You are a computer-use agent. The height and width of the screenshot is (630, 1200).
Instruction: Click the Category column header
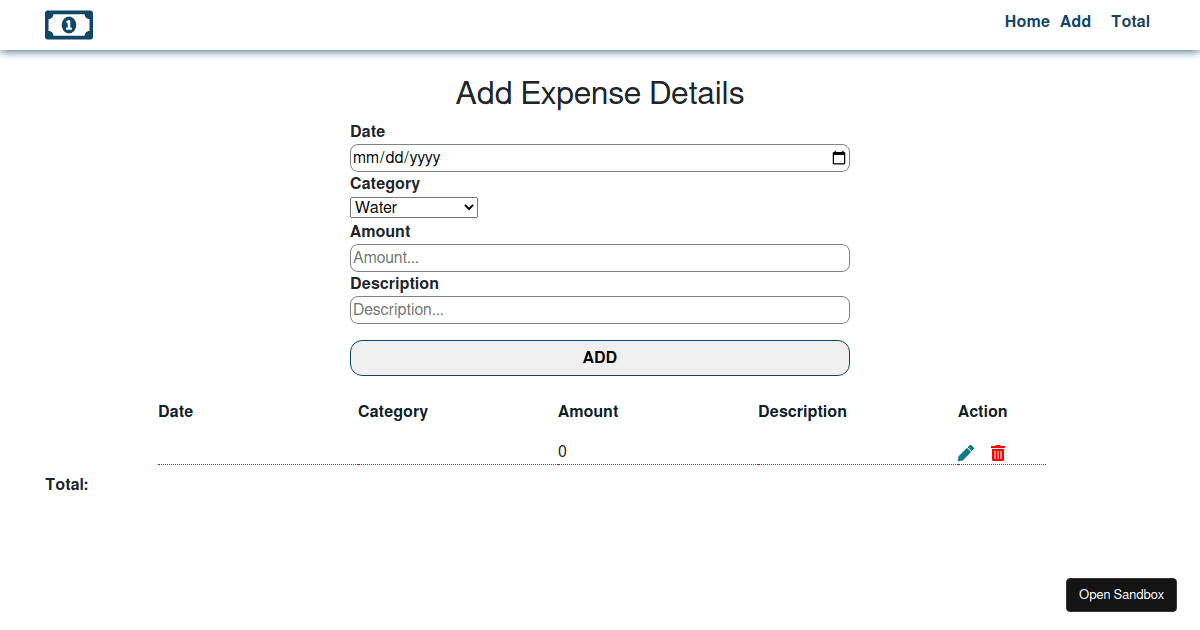click(x=392, y=411)
